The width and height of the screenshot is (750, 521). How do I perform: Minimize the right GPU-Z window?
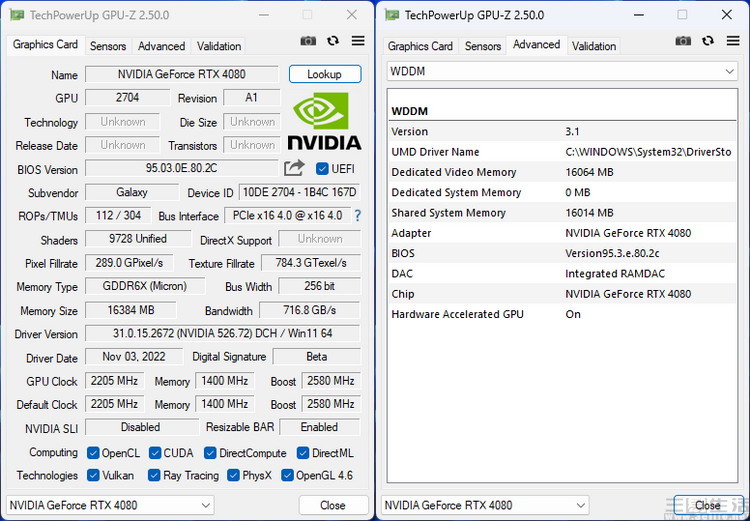(638, 15)
